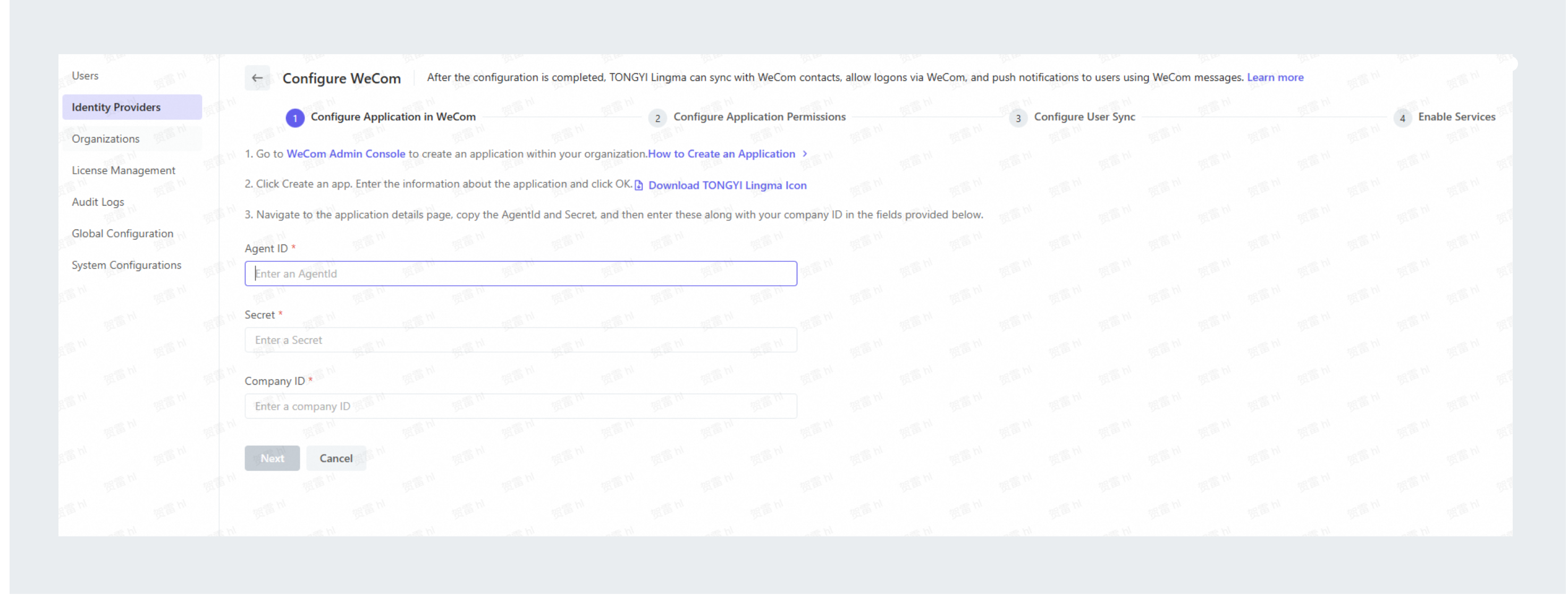Click the document icon before Download TONGYI Lingma Icon
This screenshot has height=595, width=1568.
pyautogui.click(x=638, y=185)
